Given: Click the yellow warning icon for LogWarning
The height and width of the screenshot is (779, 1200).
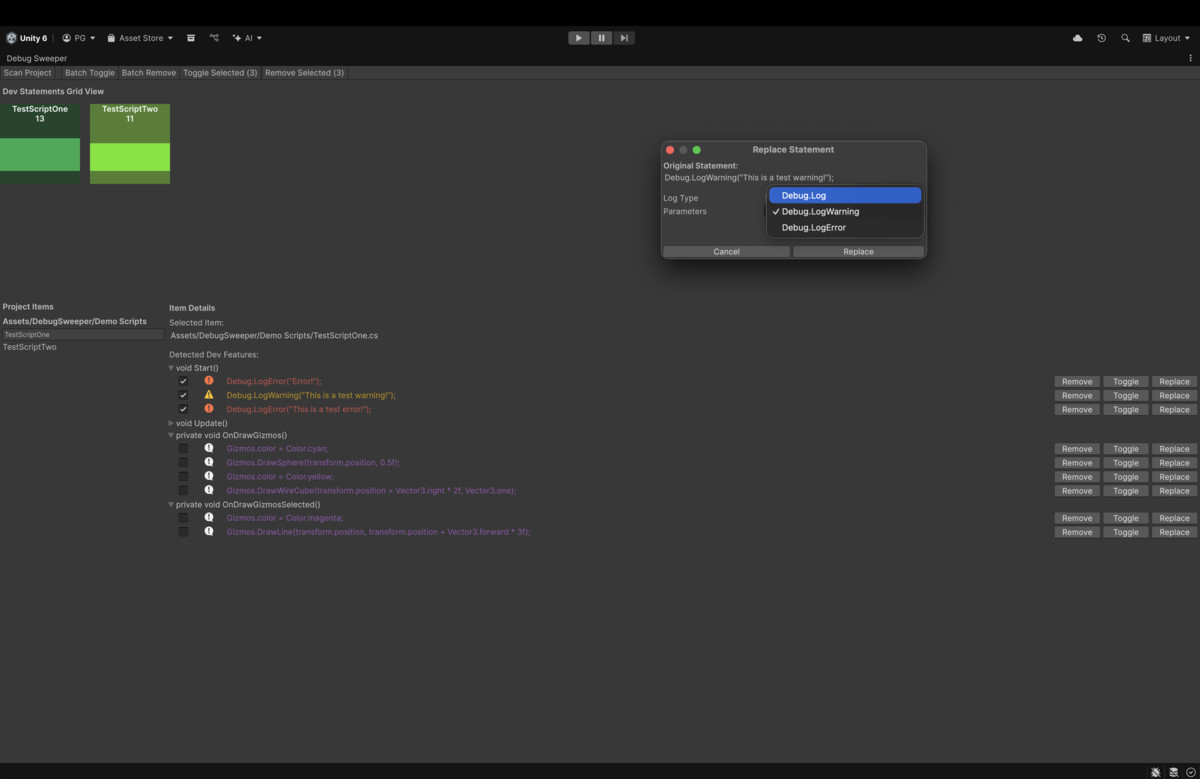Looking at the screenshot, I should coord(209,395).
